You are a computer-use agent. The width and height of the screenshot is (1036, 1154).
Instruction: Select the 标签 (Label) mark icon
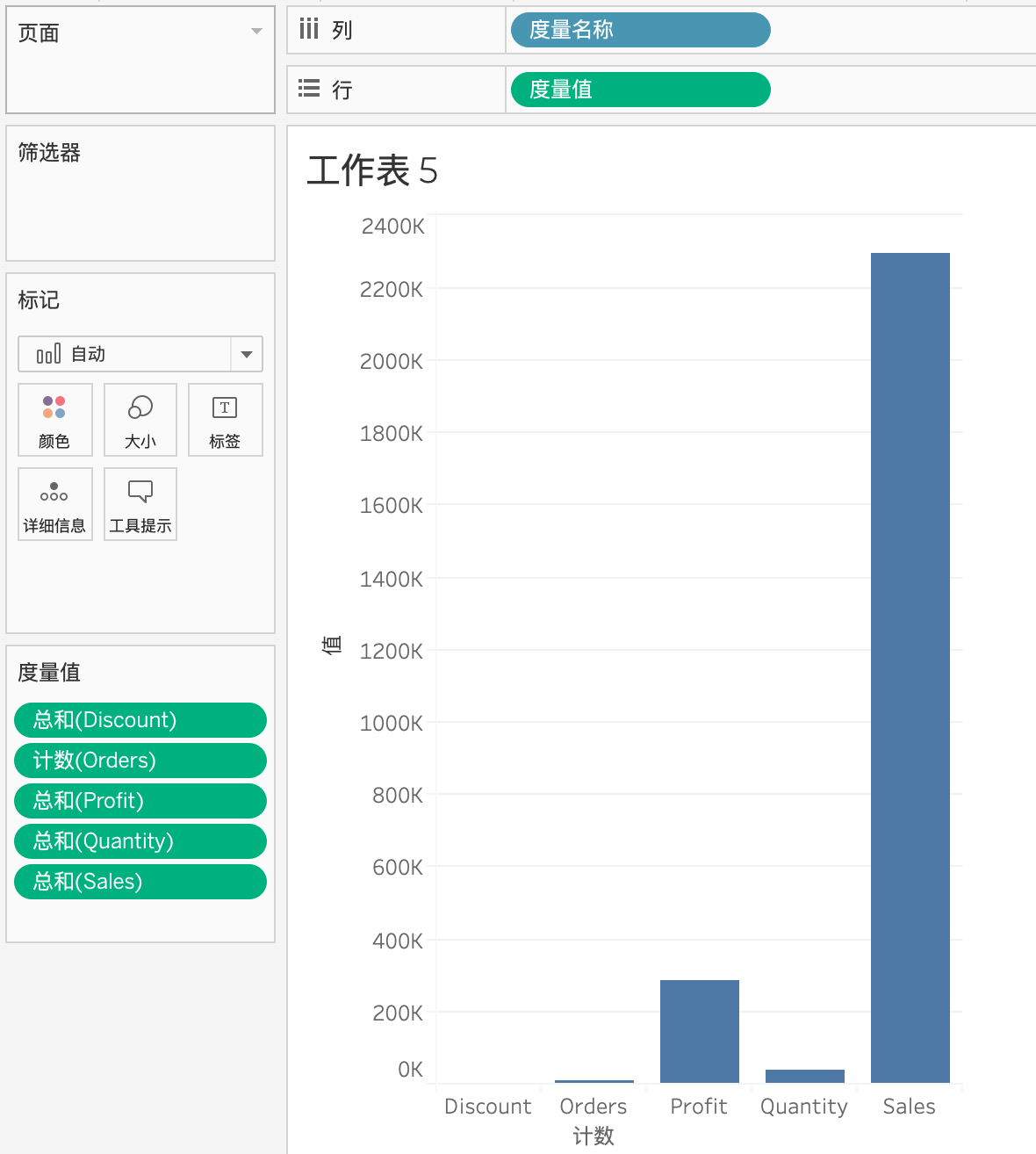point(225,420)
